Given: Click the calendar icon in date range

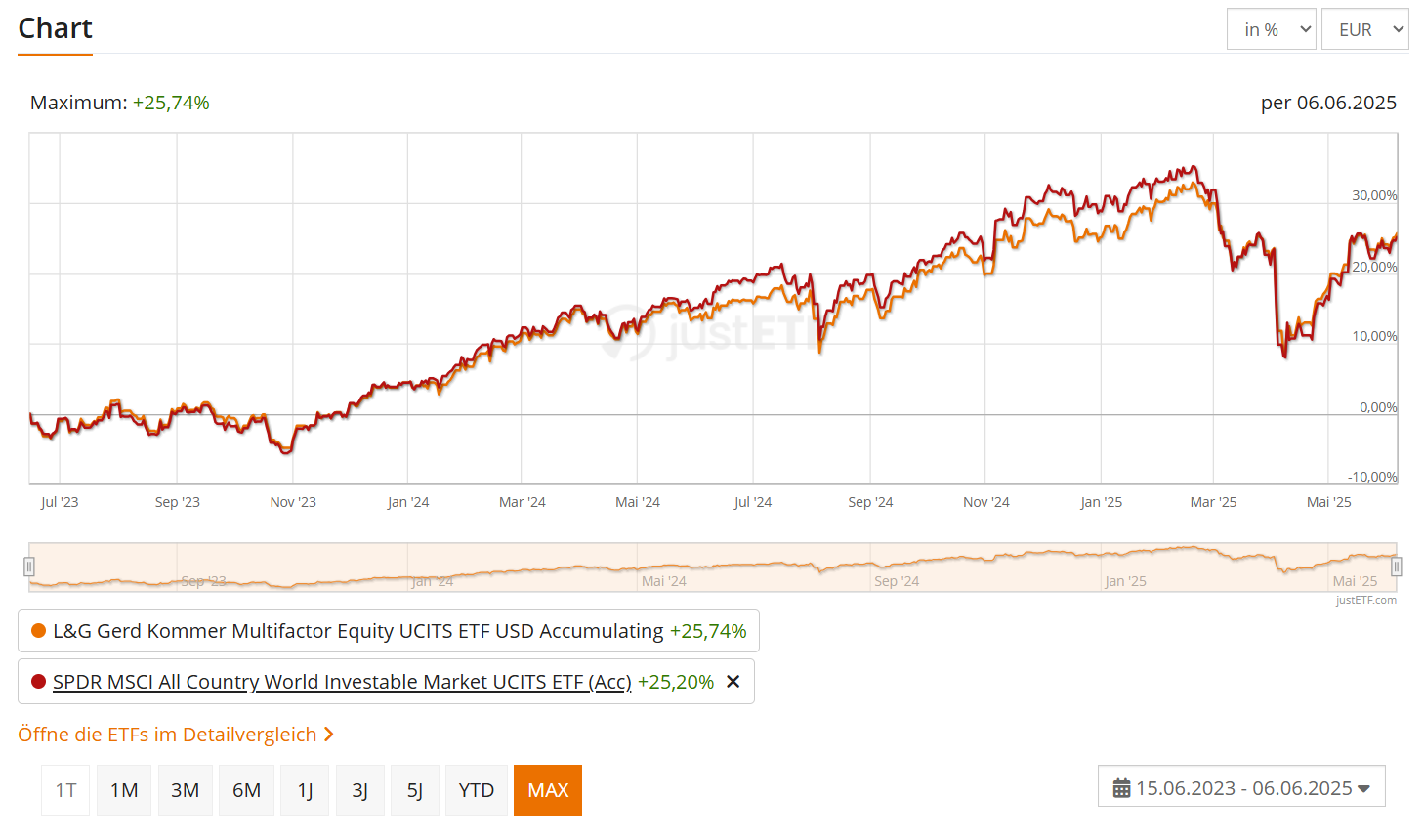Looking at the screenshot, I should point(1121,788).
